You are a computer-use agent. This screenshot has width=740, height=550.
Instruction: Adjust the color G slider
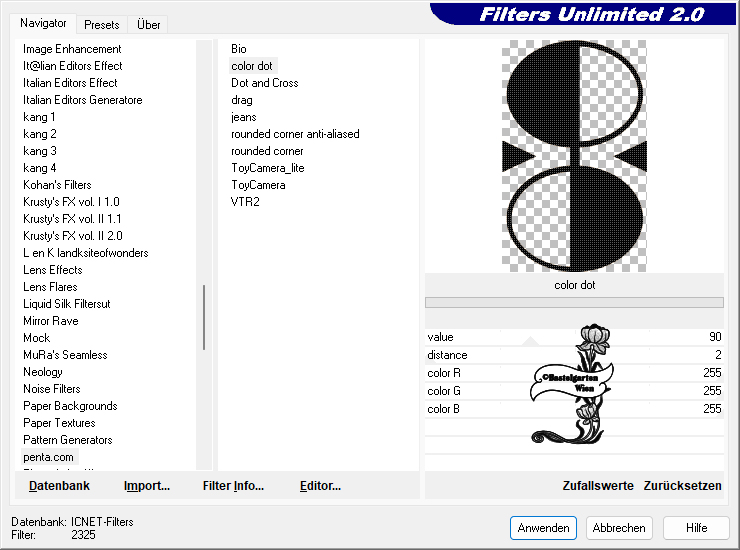click(574, 391)
